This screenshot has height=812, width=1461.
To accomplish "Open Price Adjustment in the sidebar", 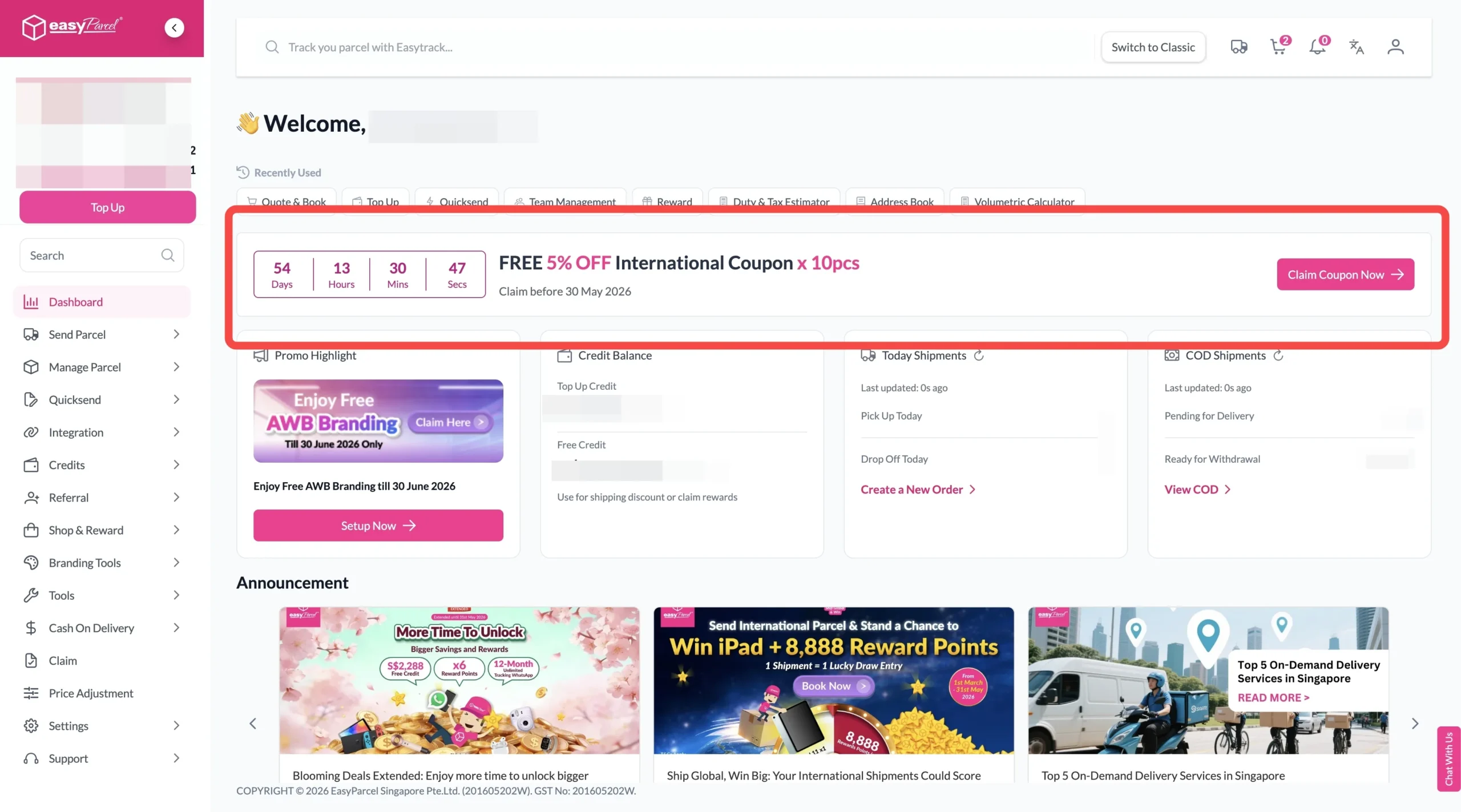I will 102,693.
